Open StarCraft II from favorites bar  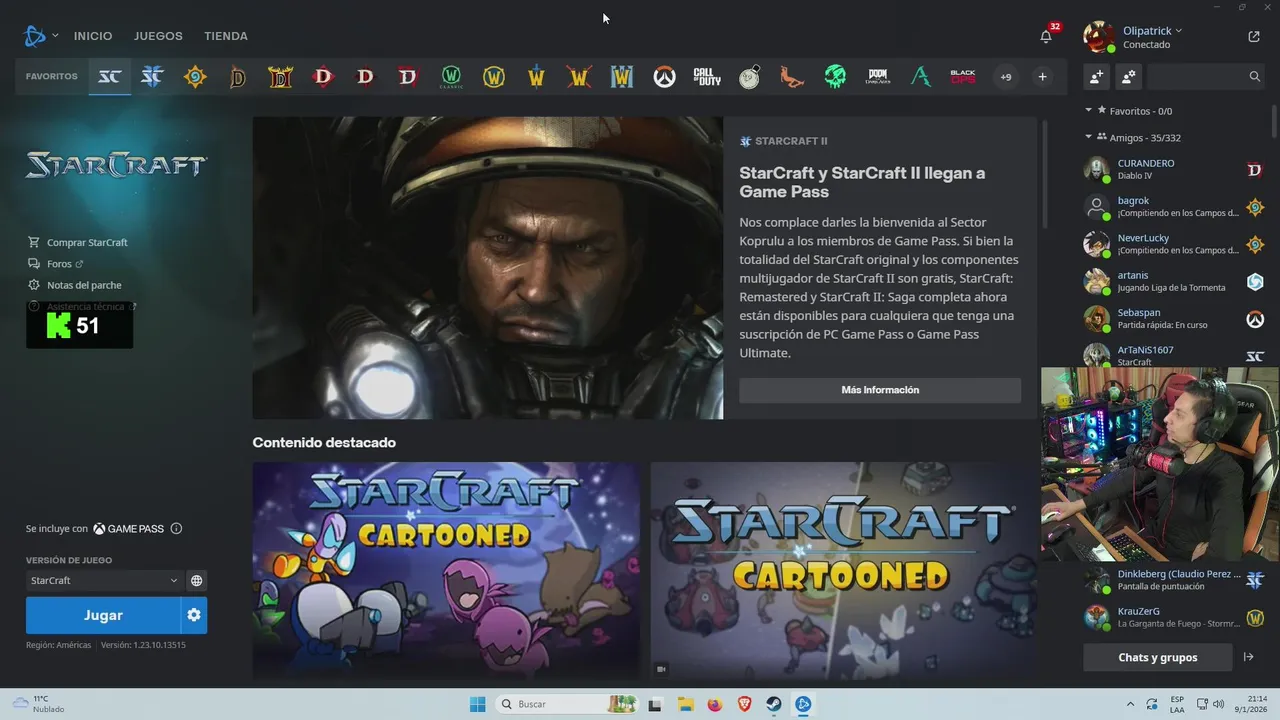click(x=152, y=77)
